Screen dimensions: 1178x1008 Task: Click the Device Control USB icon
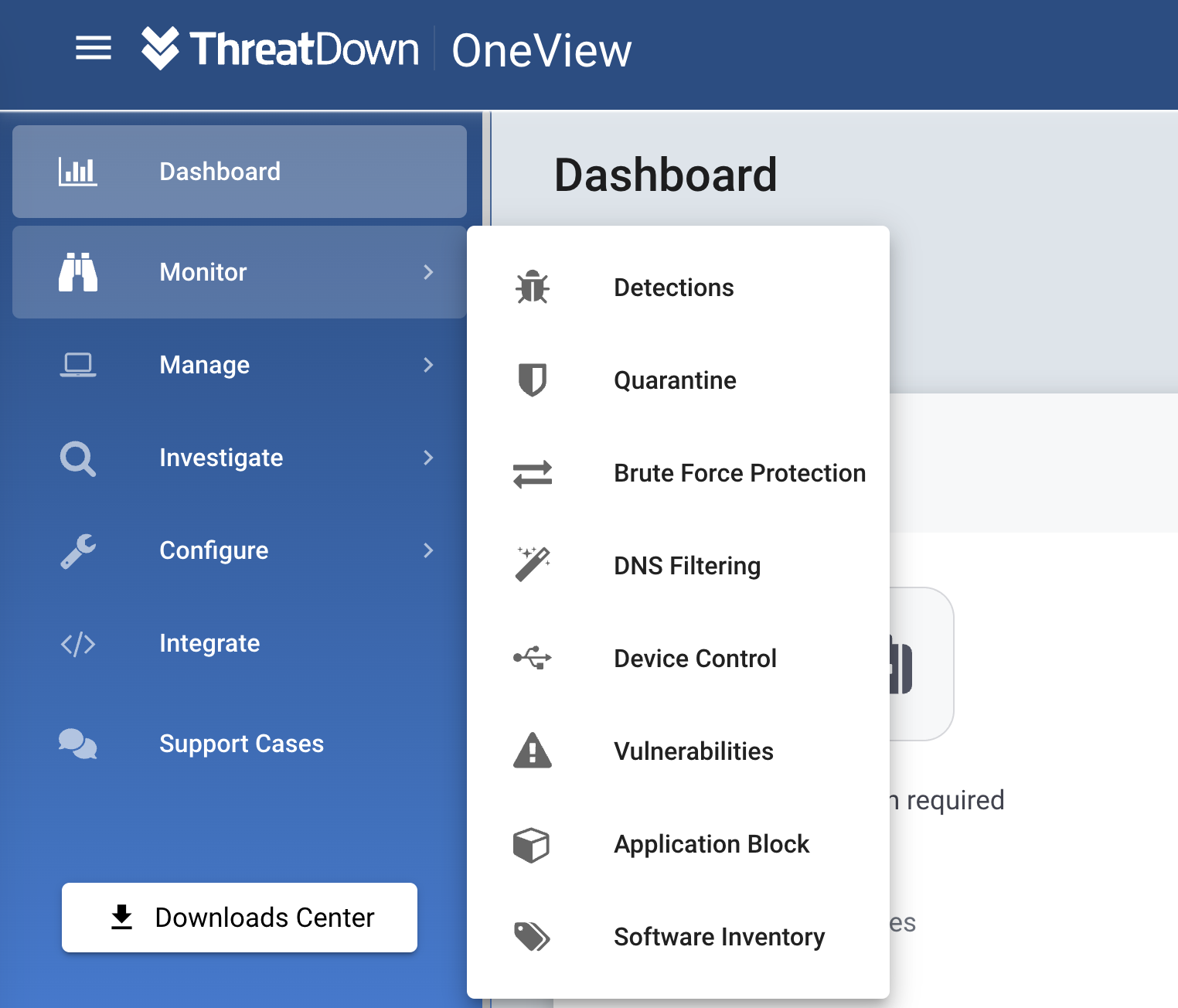(x=533, y=659)
